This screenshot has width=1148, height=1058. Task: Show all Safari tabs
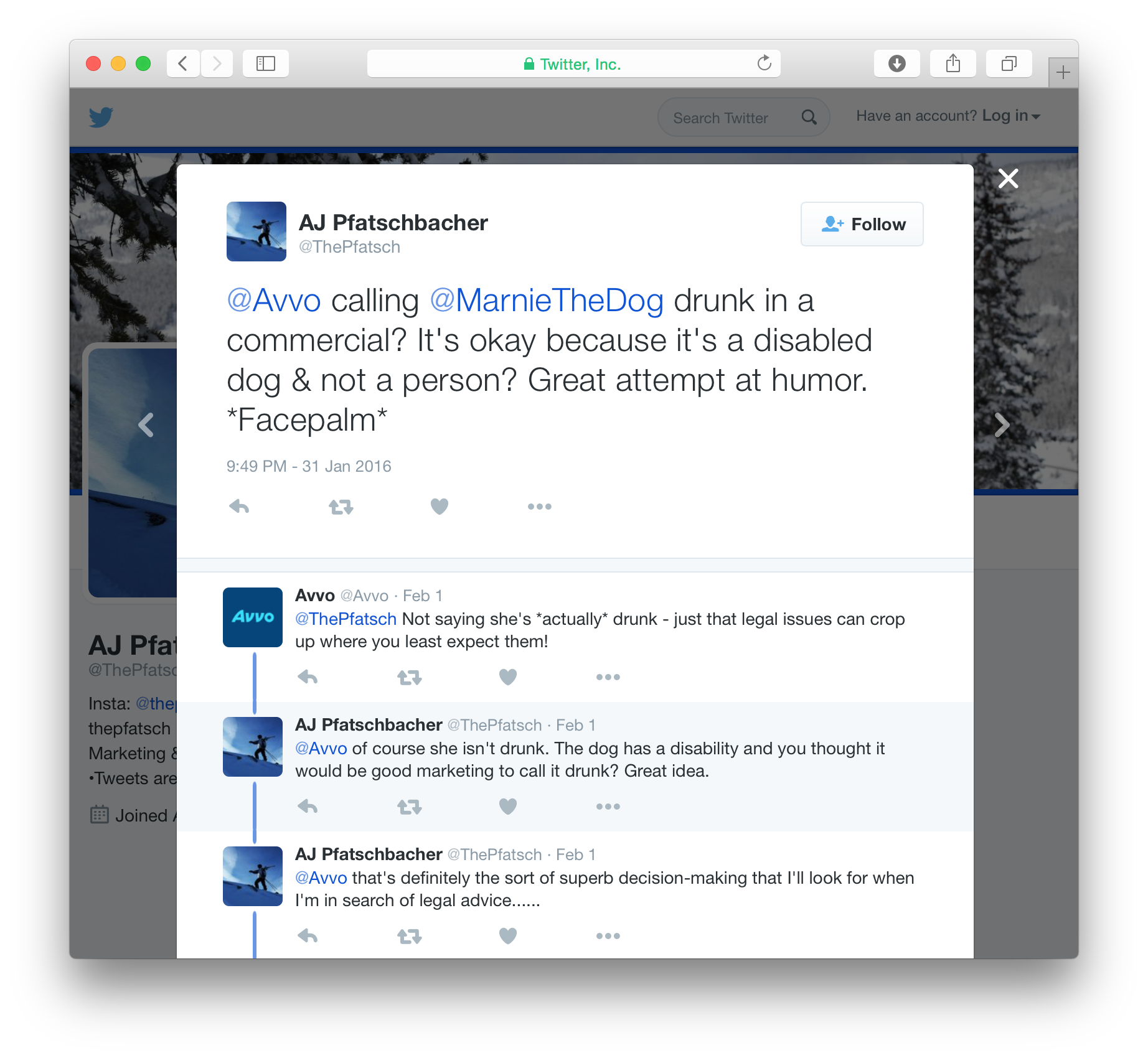[x=1009, y=63]
